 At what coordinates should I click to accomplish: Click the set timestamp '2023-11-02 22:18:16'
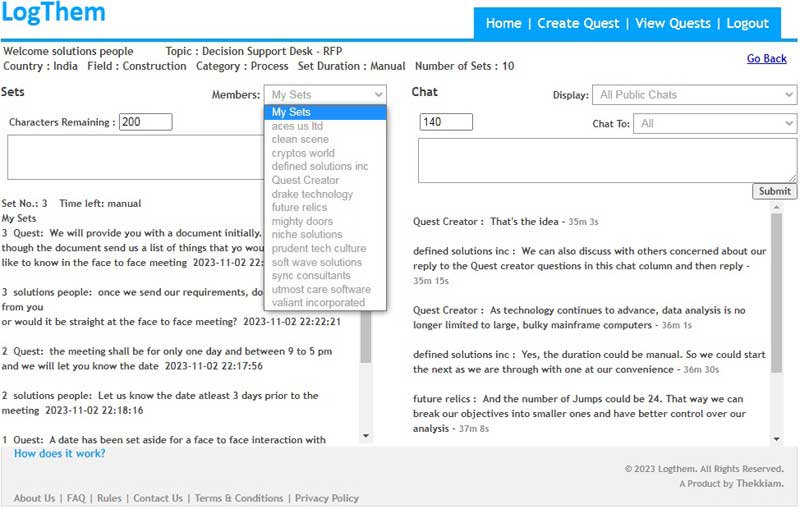coord(94,411)
